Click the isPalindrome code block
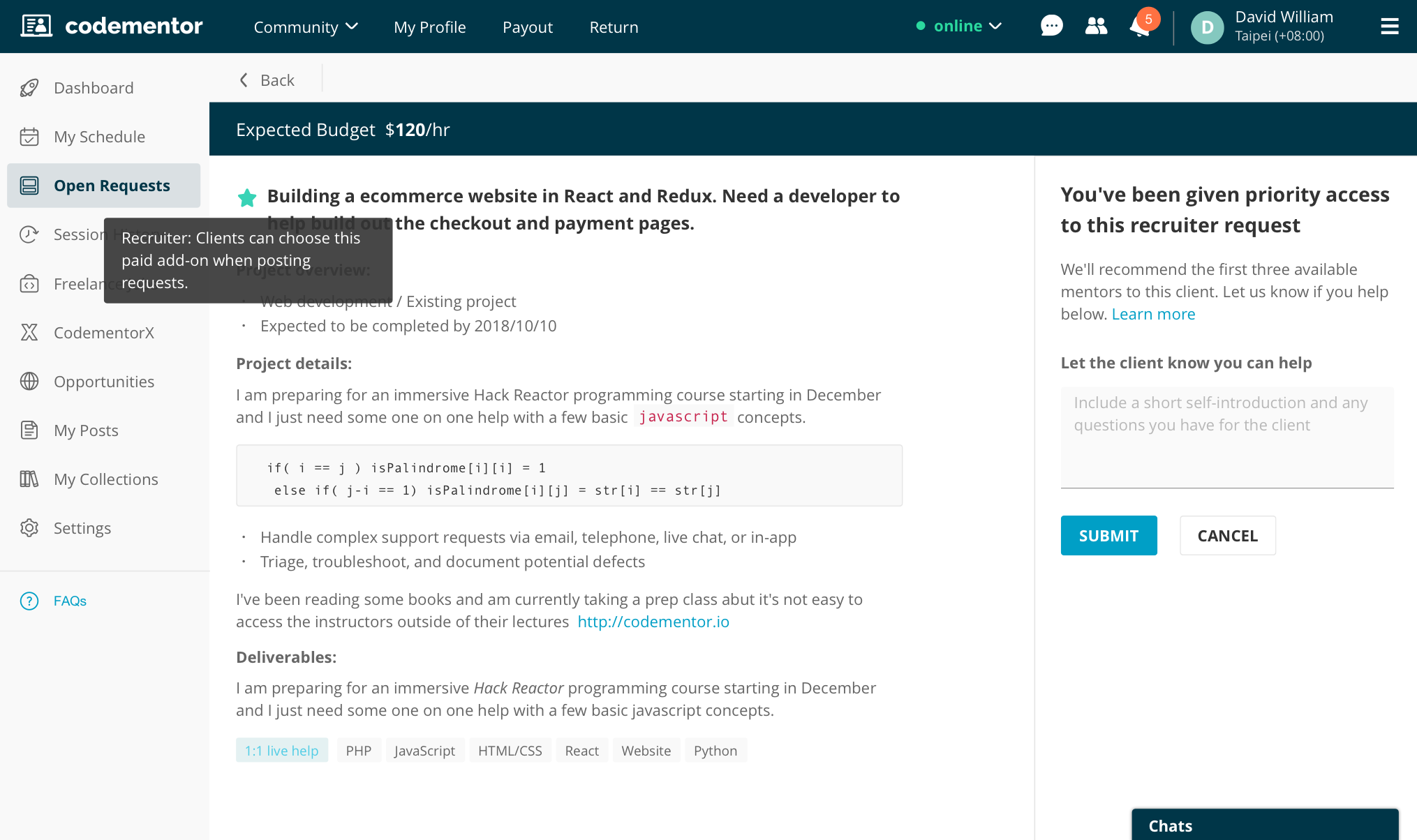The width and height of the screenshot is (1417, 840). click(569, 475)
